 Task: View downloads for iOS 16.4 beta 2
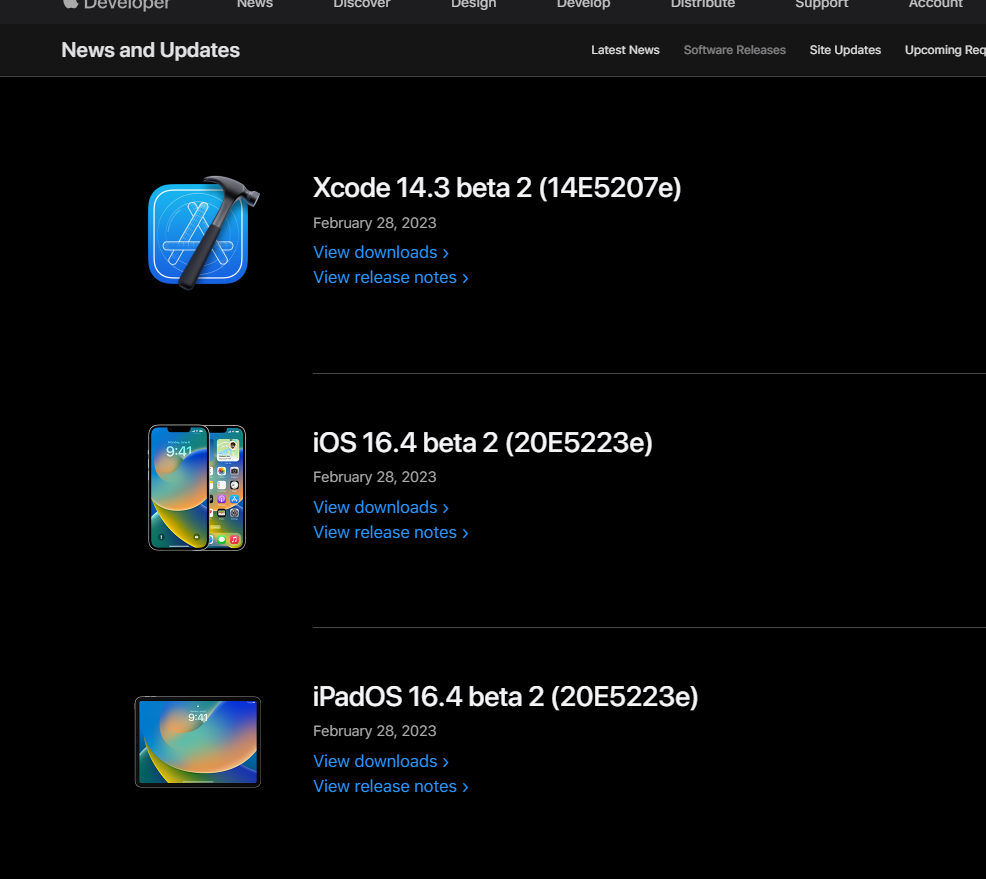(381, 507)
